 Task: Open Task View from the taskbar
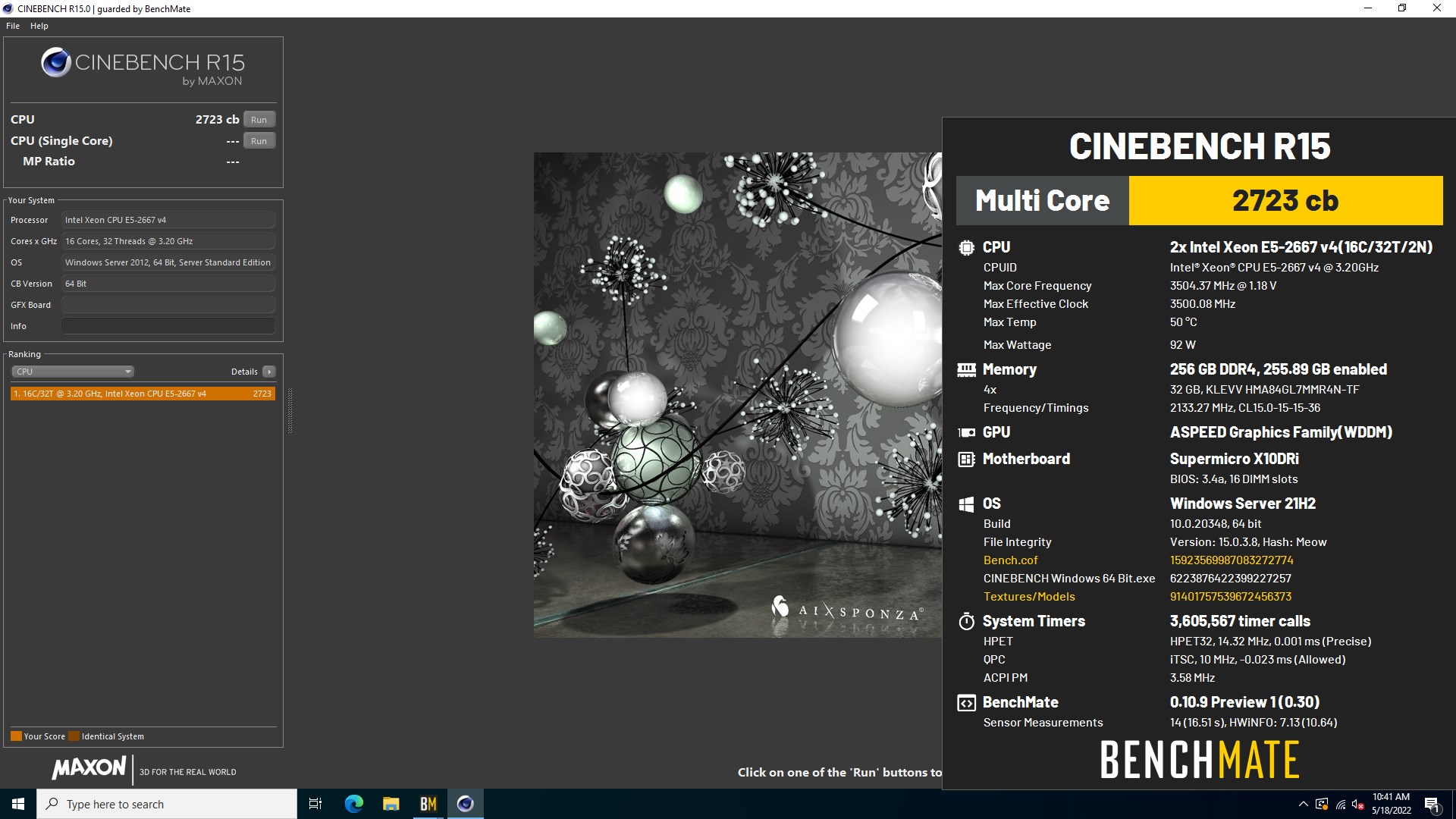[315, 804]
